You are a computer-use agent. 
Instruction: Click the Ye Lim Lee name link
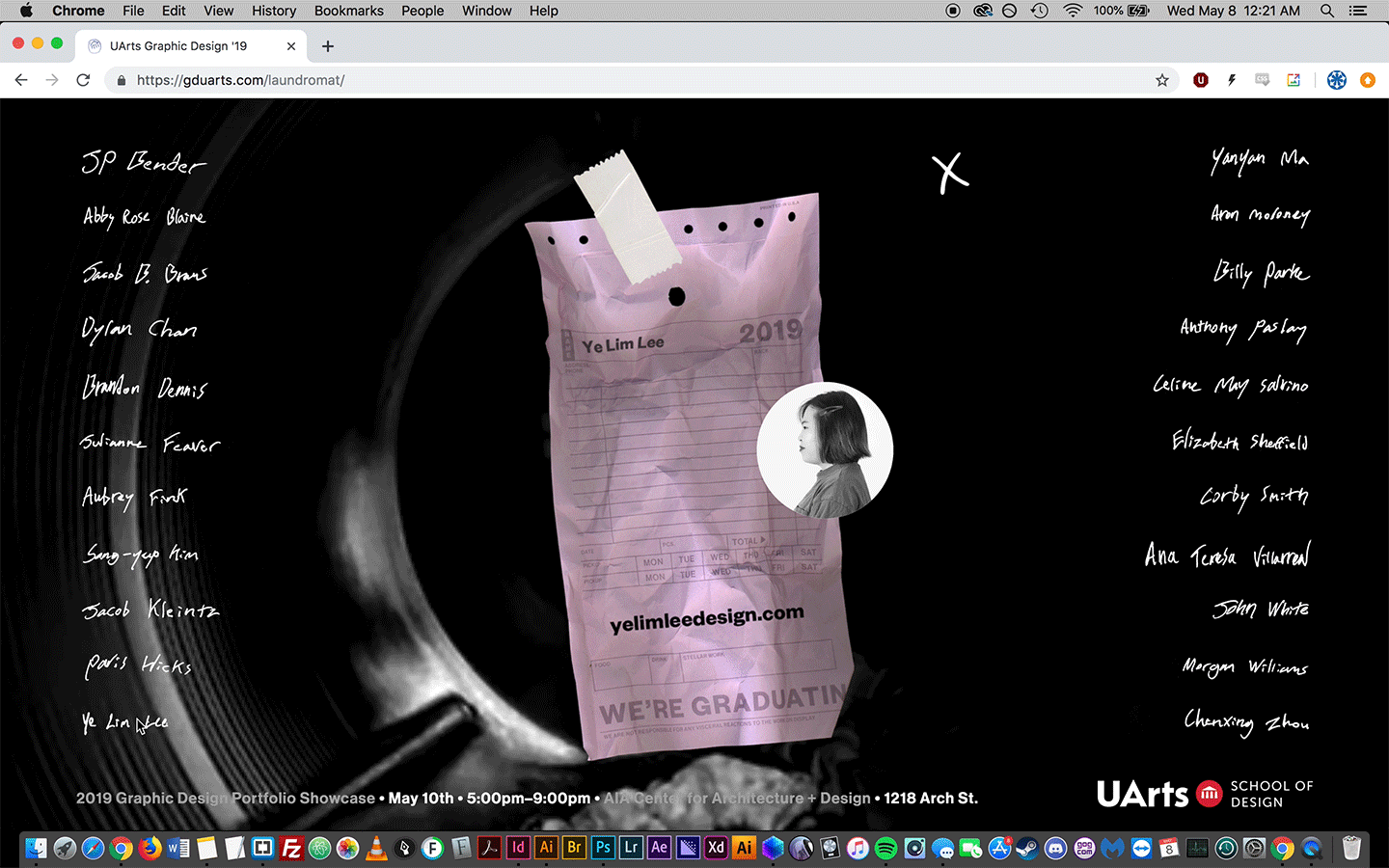coord(125,722)
